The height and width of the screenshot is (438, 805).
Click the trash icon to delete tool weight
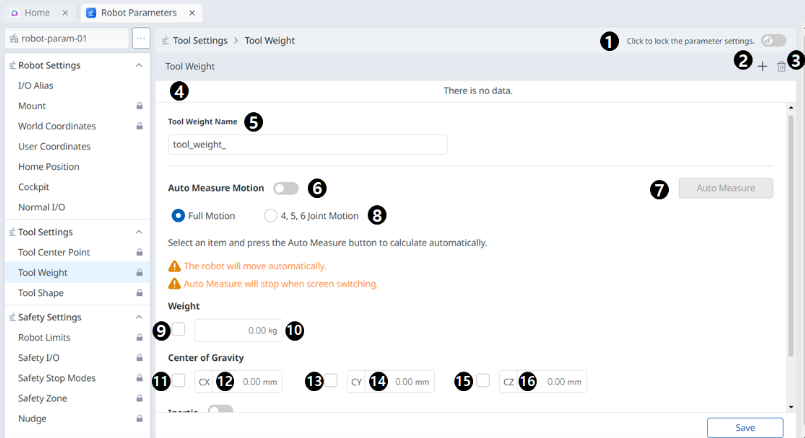point(781,66)
